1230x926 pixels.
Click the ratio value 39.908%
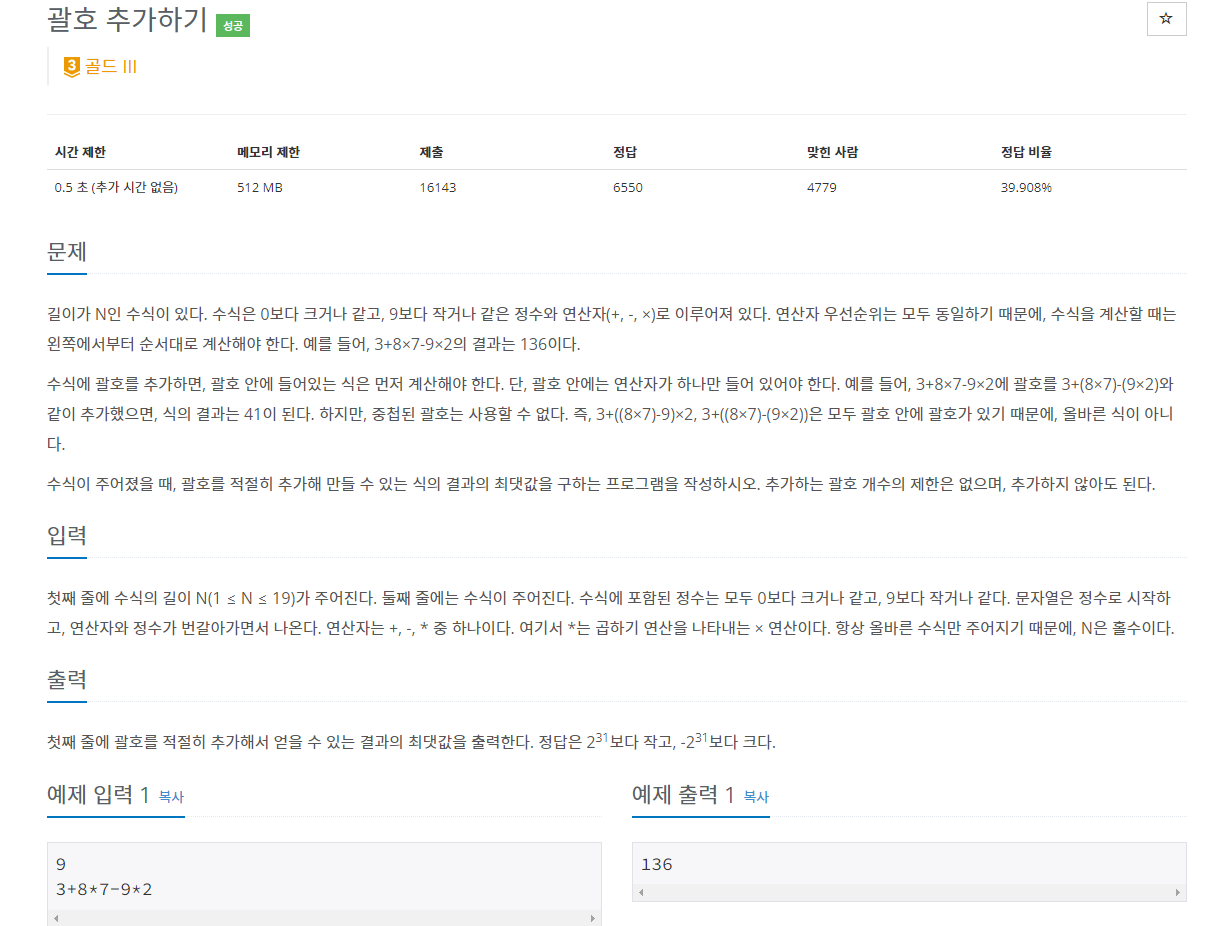pyautogui.click(x=1026, y=187)
